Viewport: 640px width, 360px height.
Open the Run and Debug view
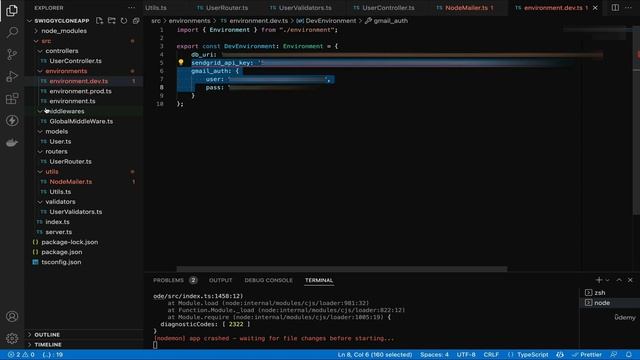click(x=12, y=76)
